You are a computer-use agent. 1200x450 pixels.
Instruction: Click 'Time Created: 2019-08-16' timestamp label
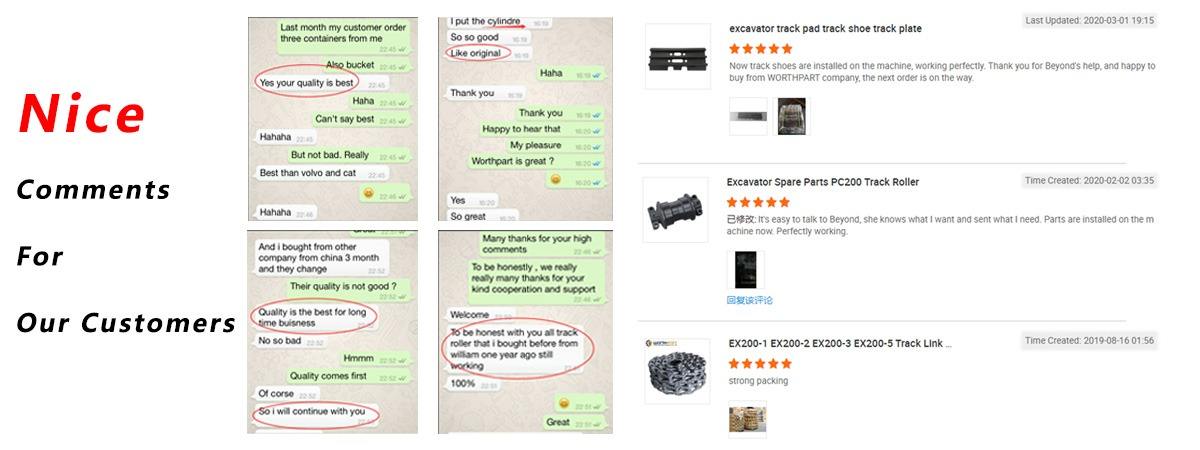tap(1089, 340)
